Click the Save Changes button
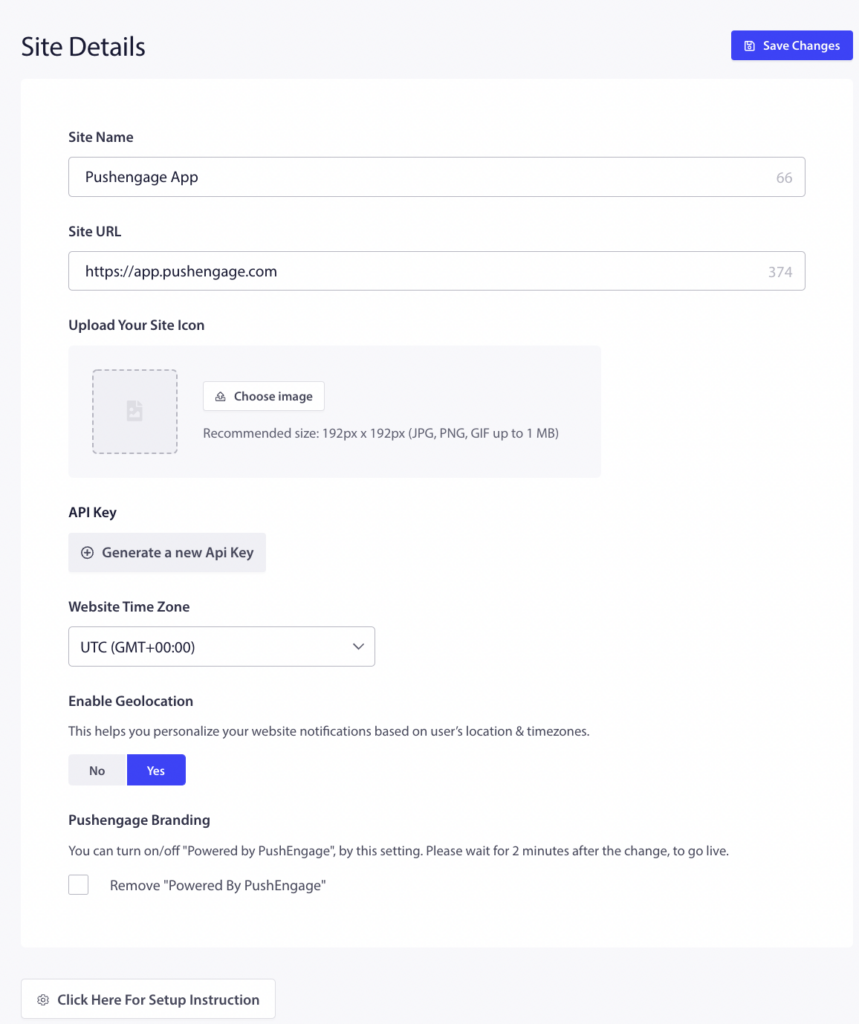This screenshot has width=859, height=1024. pos(792,46)
